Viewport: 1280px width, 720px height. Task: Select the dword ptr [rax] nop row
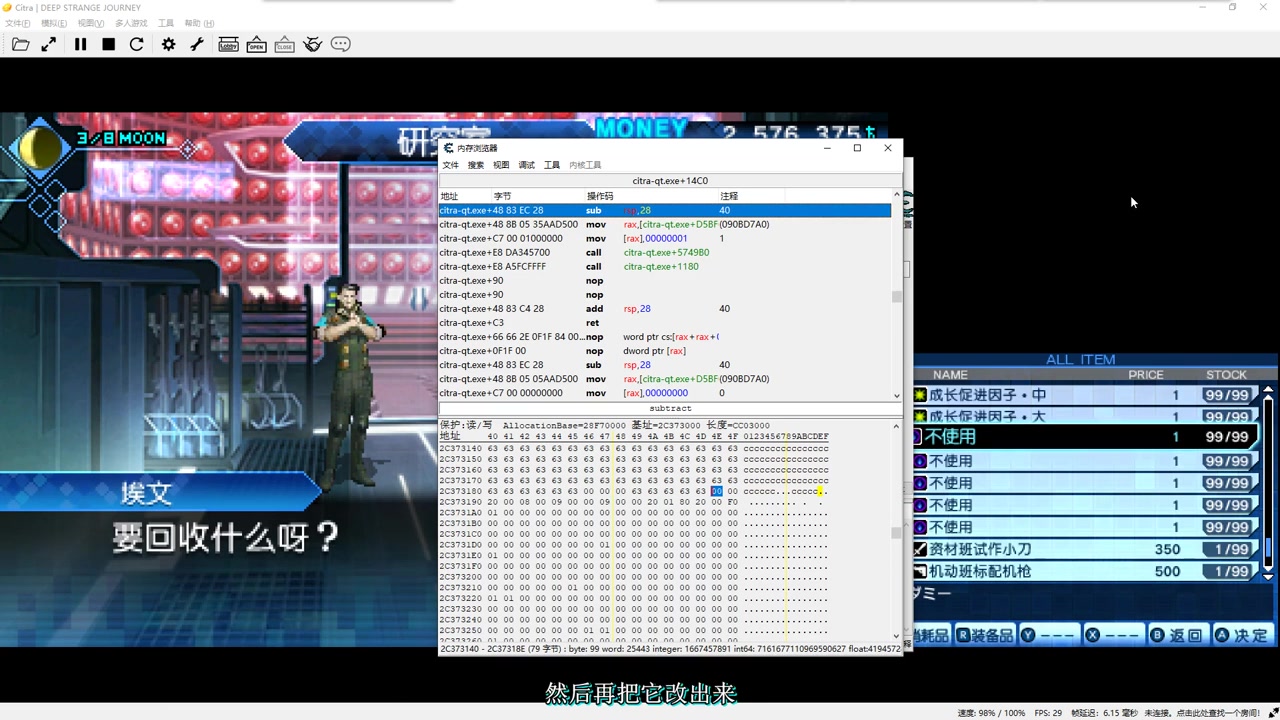(x=665, y=350)
